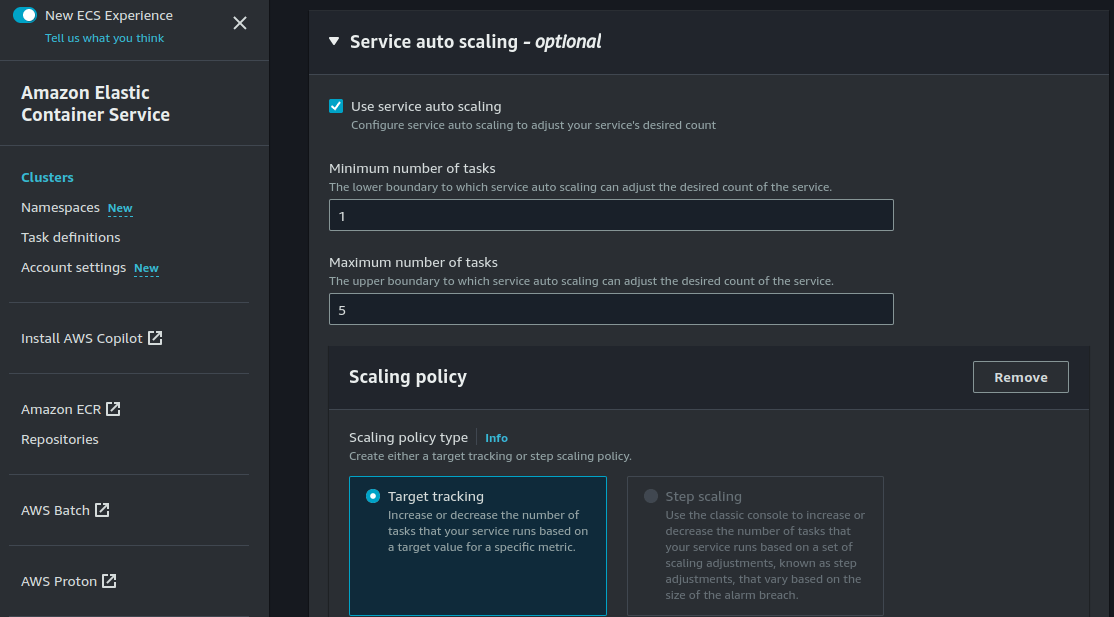Open Namespaces in the sidebar
Screen dimensions: 1114x617
(x=60, y=208)
